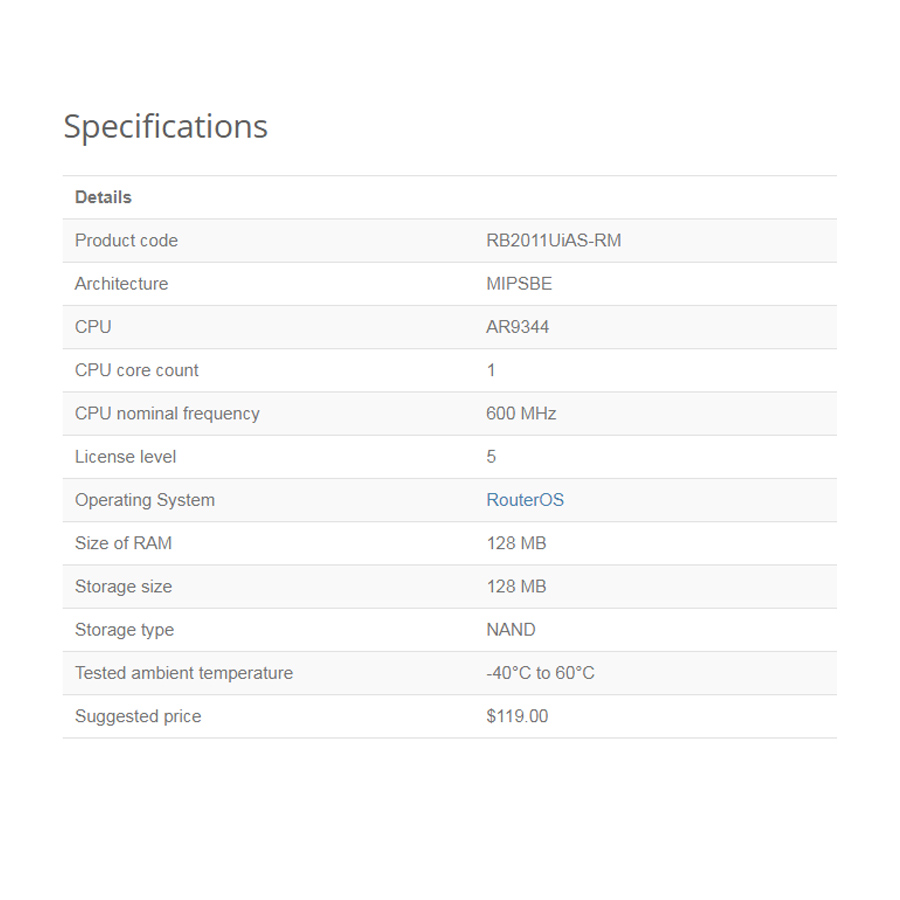Click the CPU nominal frequency label
Viewport: 900px width, 900px height.
pyautogui.click(x=167, y=413)
